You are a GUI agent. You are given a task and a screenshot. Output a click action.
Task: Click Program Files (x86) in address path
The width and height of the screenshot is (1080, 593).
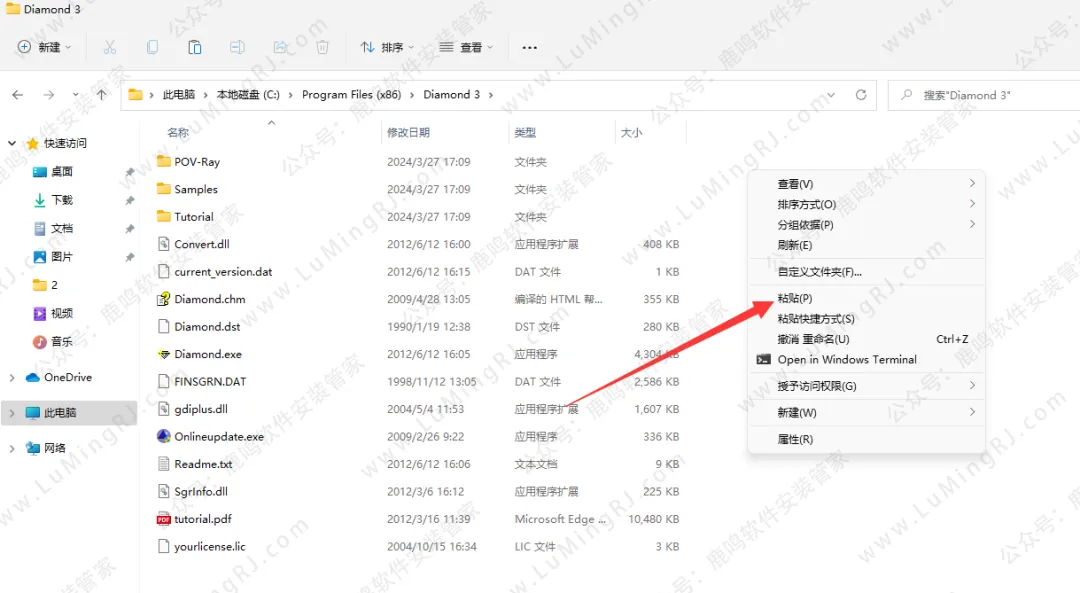350,95
